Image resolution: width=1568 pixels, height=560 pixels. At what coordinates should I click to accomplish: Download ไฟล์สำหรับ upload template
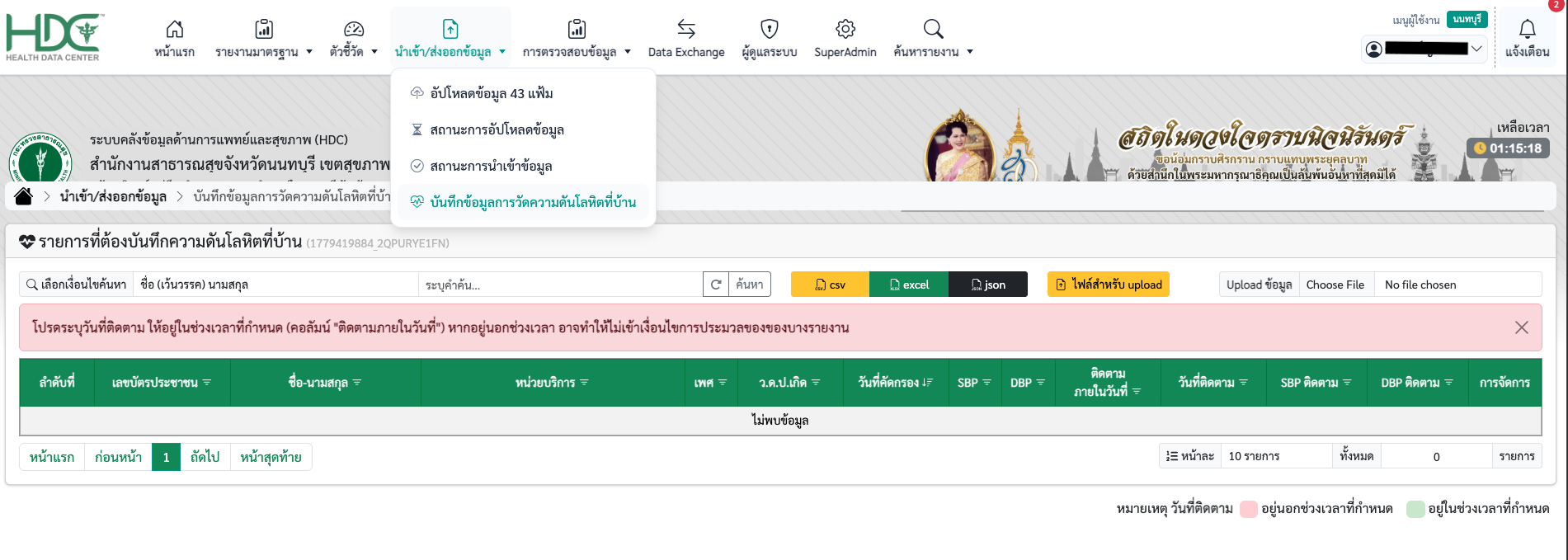point(1109,285)
